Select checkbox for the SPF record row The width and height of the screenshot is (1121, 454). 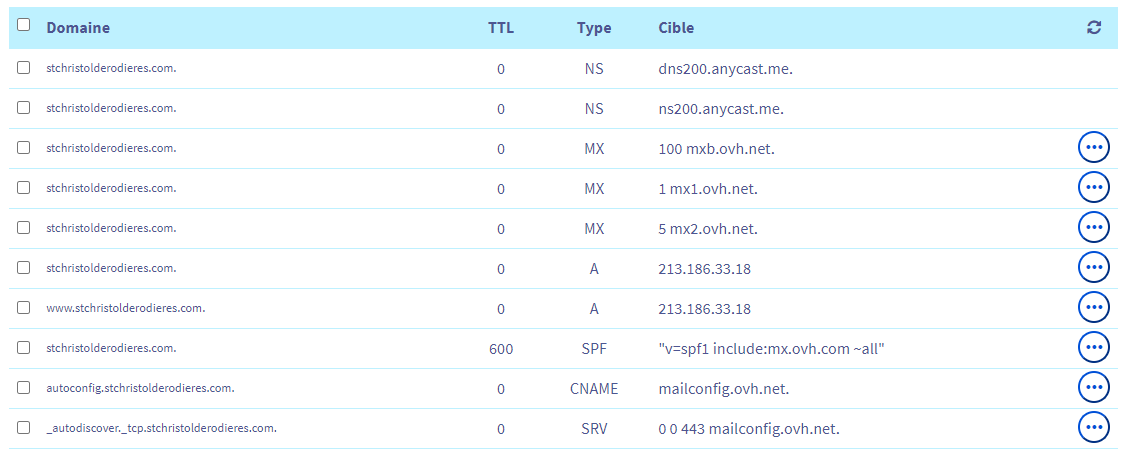click(24, 347)
